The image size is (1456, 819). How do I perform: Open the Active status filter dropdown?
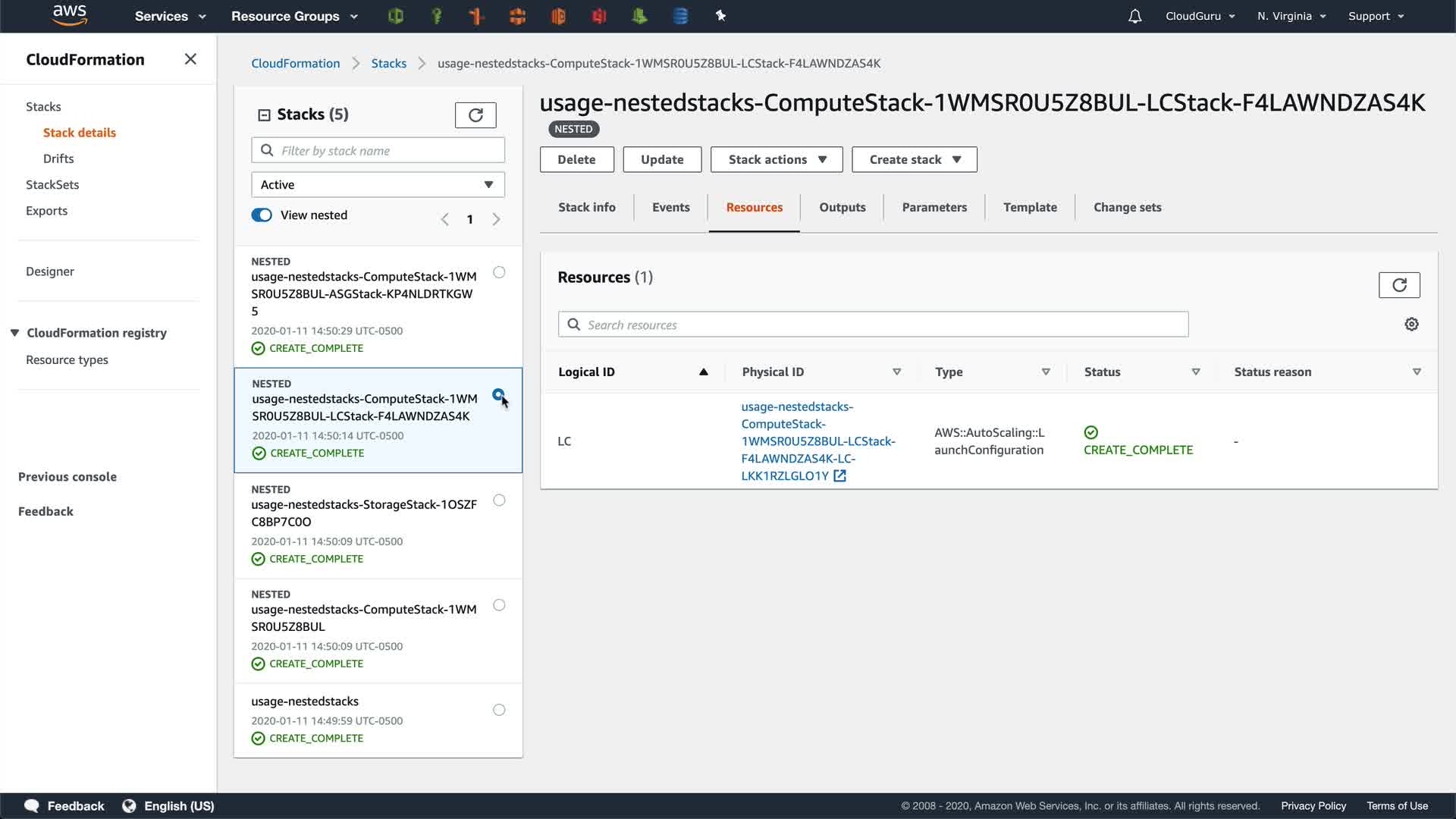point(378,185)
